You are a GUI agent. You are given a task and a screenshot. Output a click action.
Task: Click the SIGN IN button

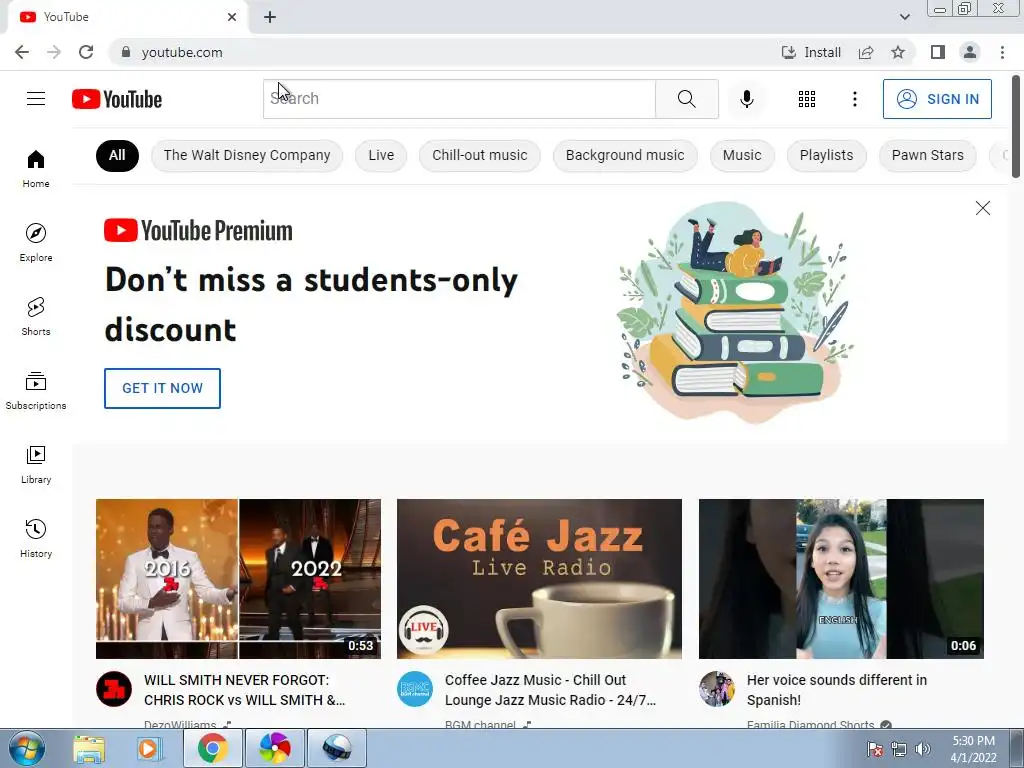click(x=937, y=99)
